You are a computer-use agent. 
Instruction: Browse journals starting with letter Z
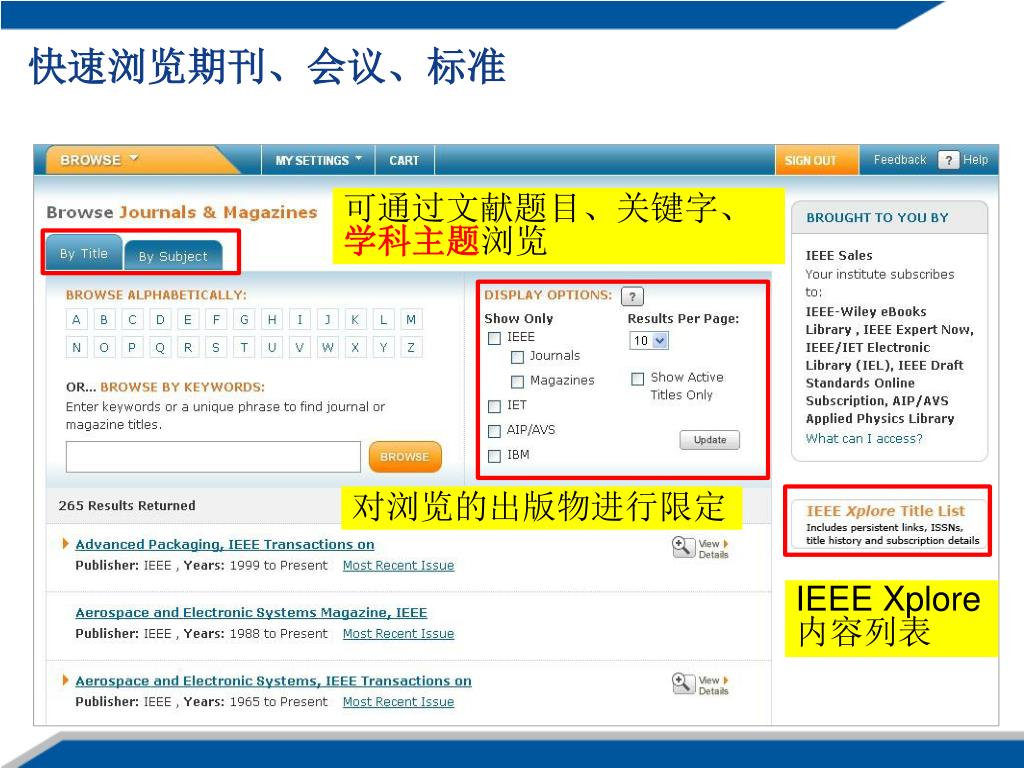pyautogui.click(x=411, y=347)
